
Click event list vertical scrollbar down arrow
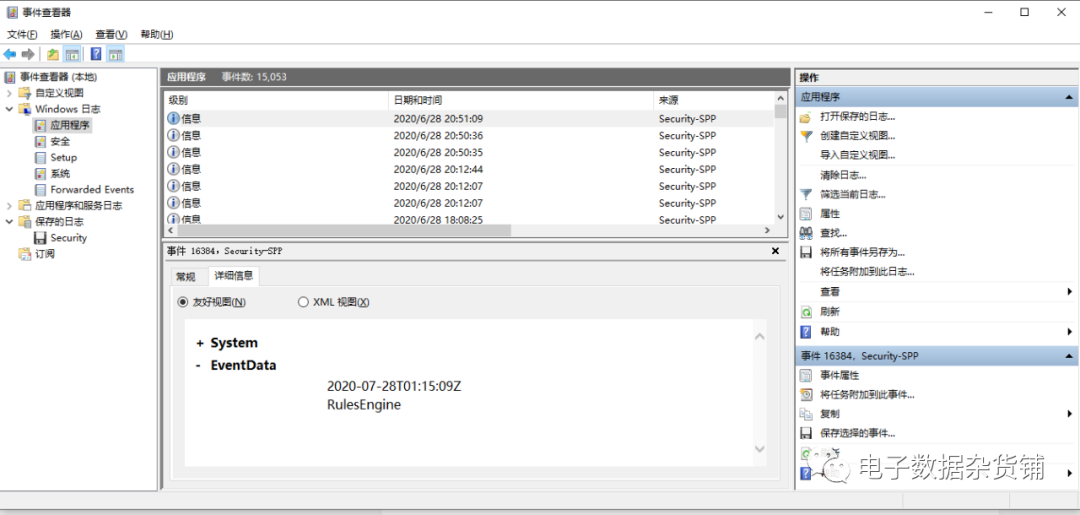tap(780, 216)
